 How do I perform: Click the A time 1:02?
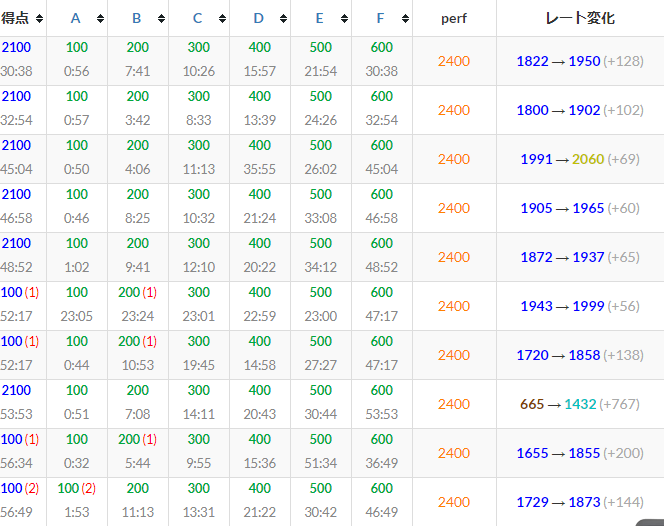coord(77,267)
